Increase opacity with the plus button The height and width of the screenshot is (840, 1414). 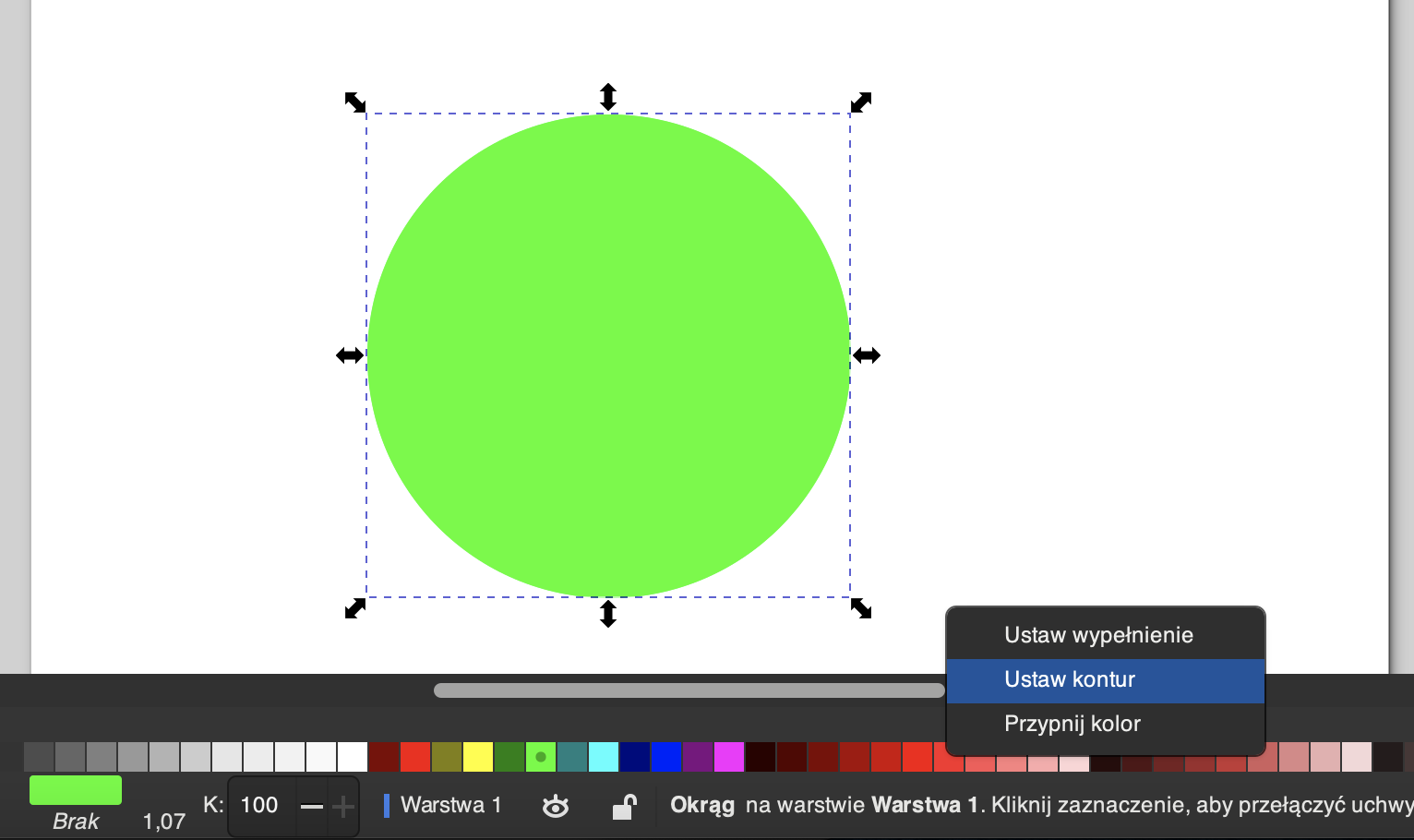[343, 806]
